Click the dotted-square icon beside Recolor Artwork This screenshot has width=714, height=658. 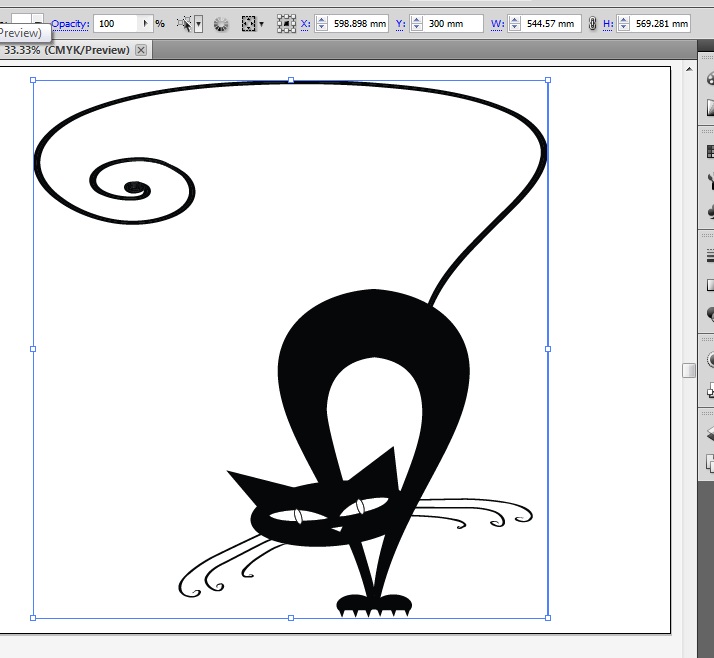coord(249,22)
